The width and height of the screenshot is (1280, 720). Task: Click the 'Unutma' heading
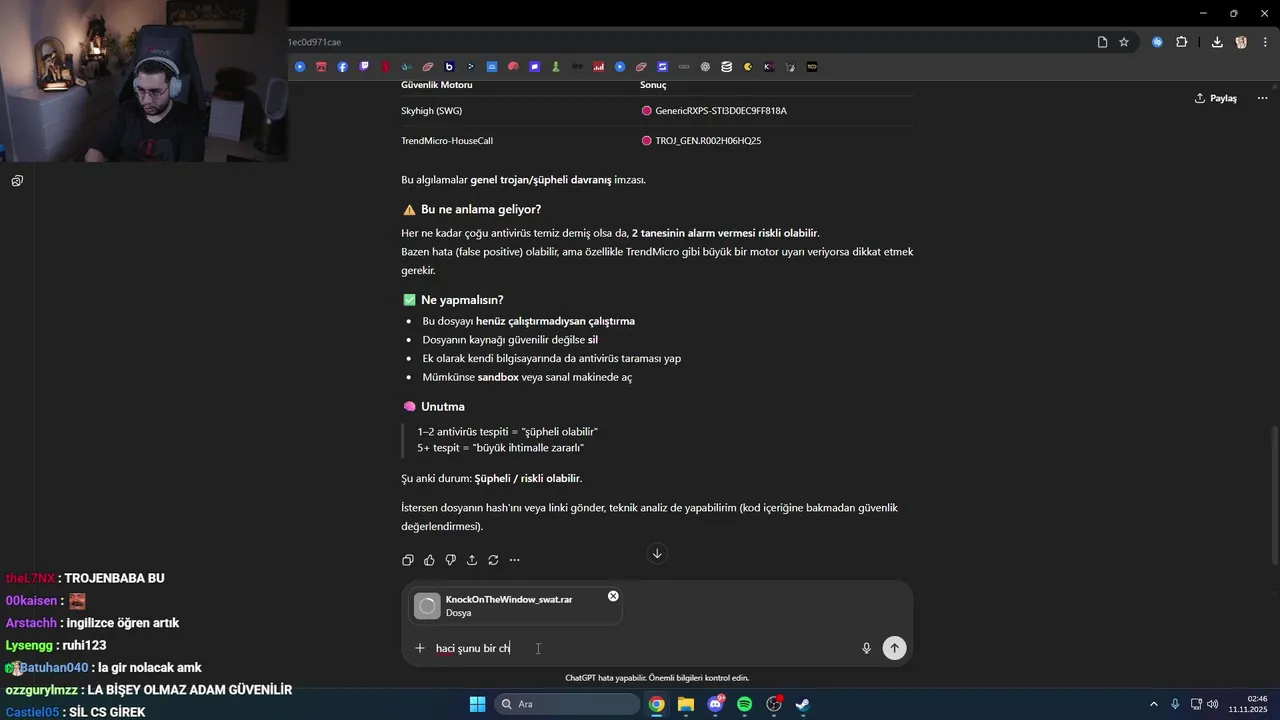pos(443,407)
